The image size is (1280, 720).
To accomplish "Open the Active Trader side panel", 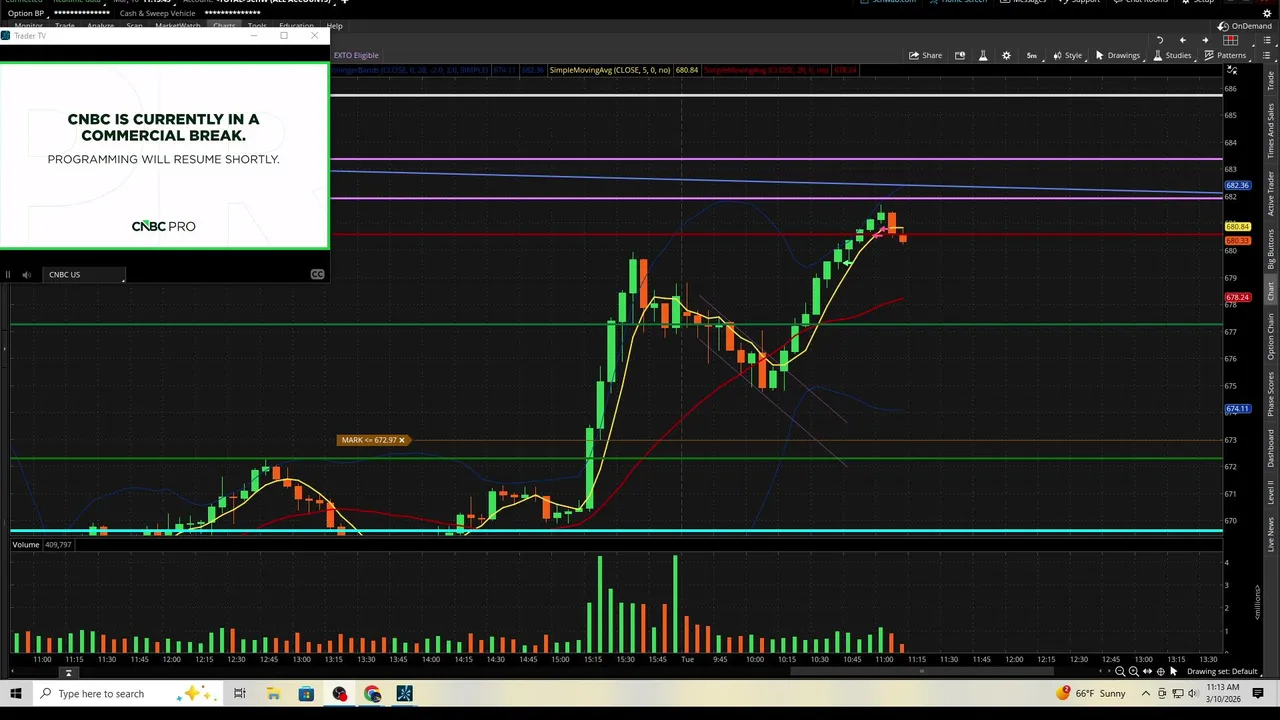I will click(1271, 194).
